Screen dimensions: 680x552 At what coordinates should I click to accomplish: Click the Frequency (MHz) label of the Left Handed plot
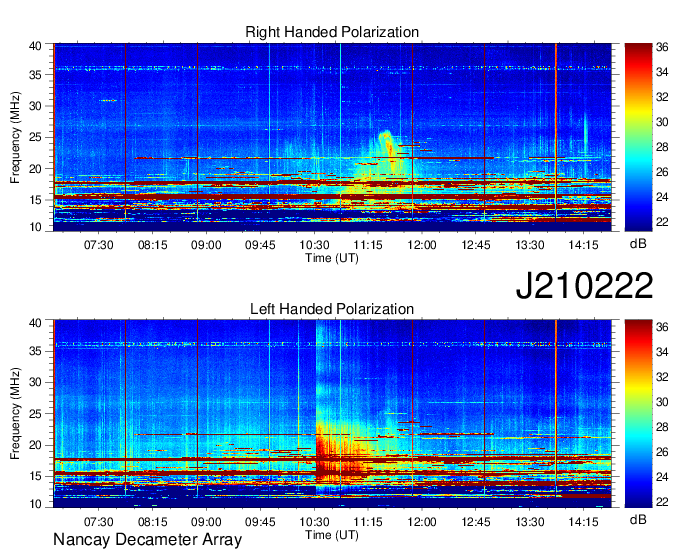click(x=15, y=414)
